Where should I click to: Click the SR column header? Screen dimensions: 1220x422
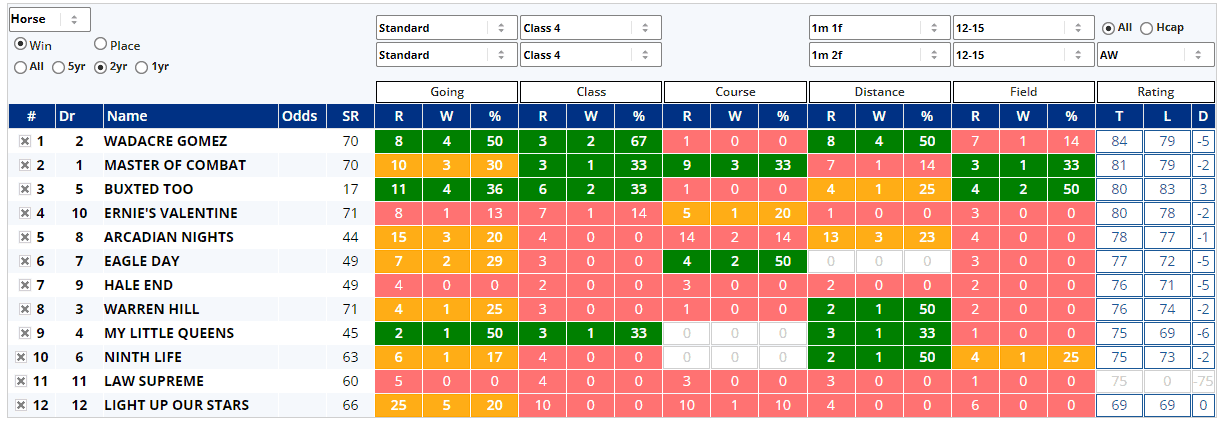click(349, 116)
